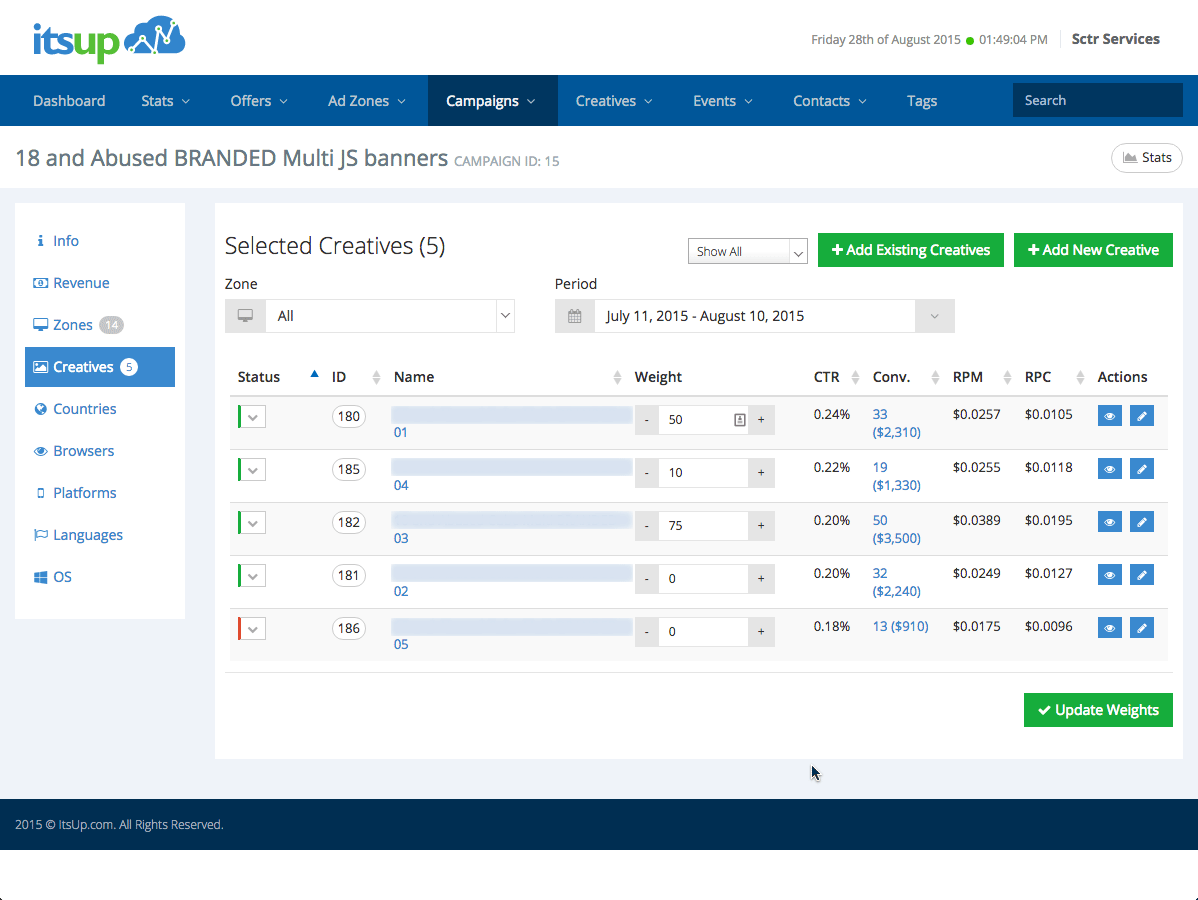Viewport: 1198px width, 900px height.
Task: Click the contact icon in weight 50 field
Action: click(x=740, y=419)
